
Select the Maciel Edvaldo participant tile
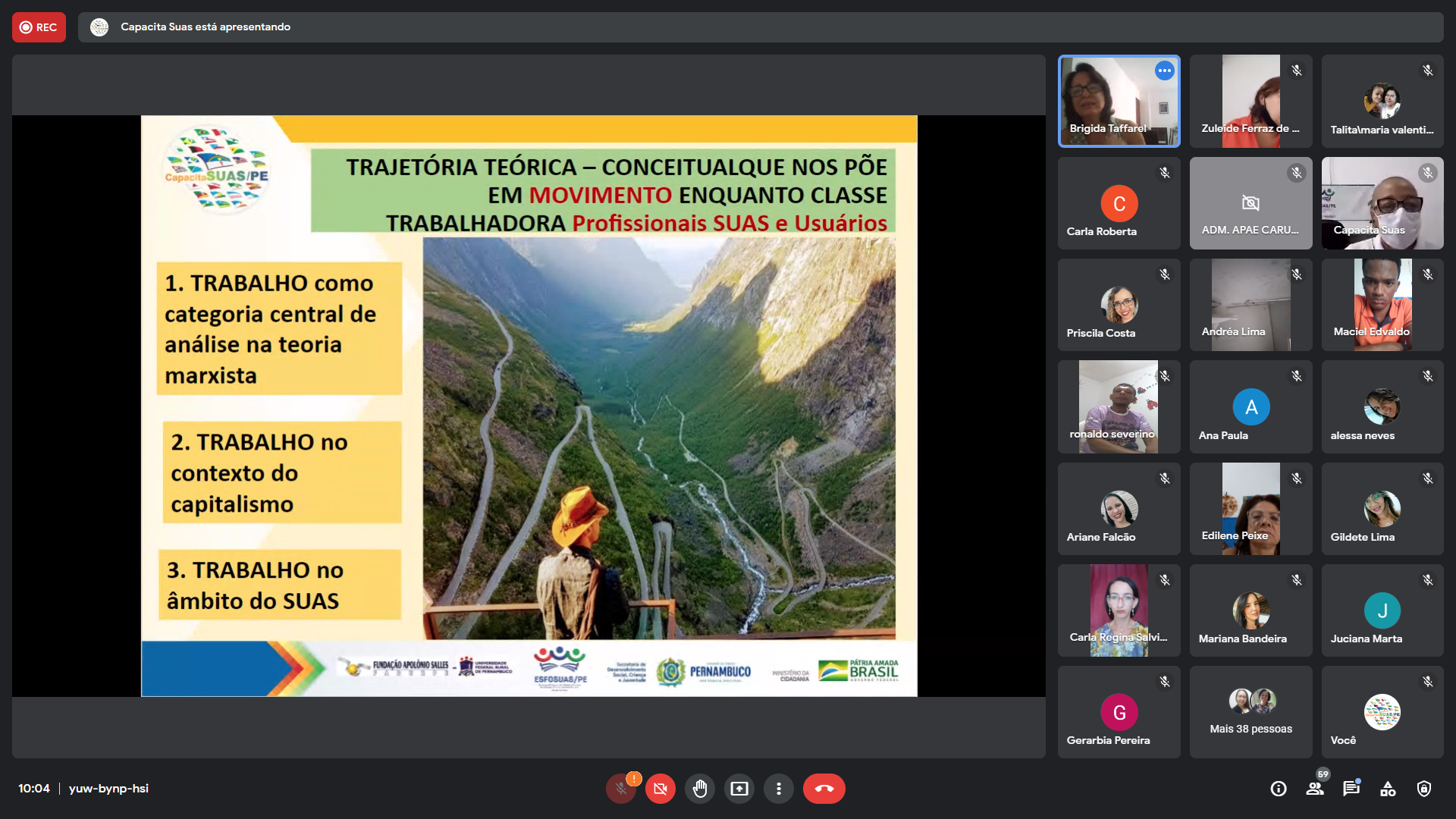point(1382,305)
